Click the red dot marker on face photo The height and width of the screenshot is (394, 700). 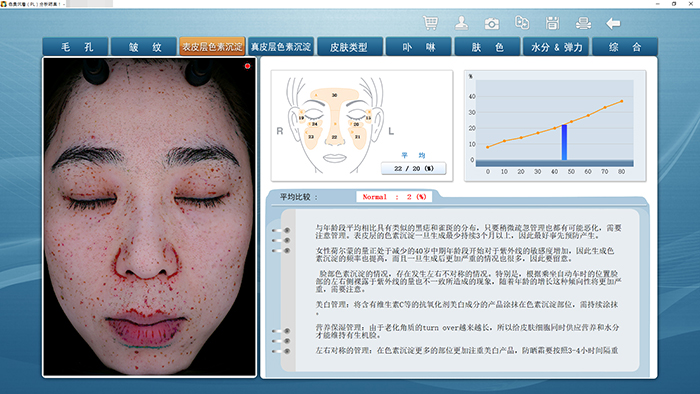247,66
